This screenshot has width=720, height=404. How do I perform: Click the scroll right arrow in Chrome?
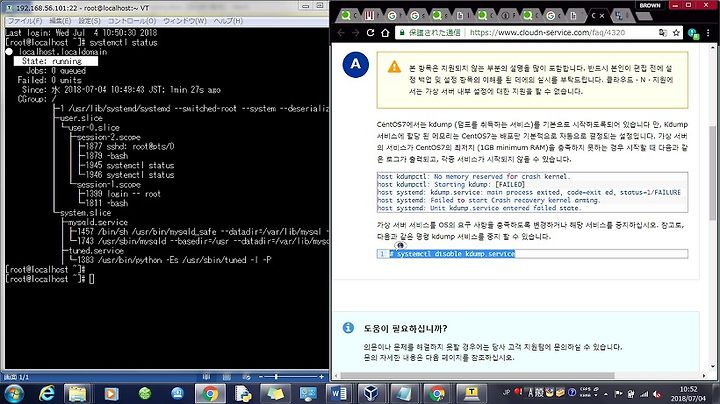click(x=705, y=376)
